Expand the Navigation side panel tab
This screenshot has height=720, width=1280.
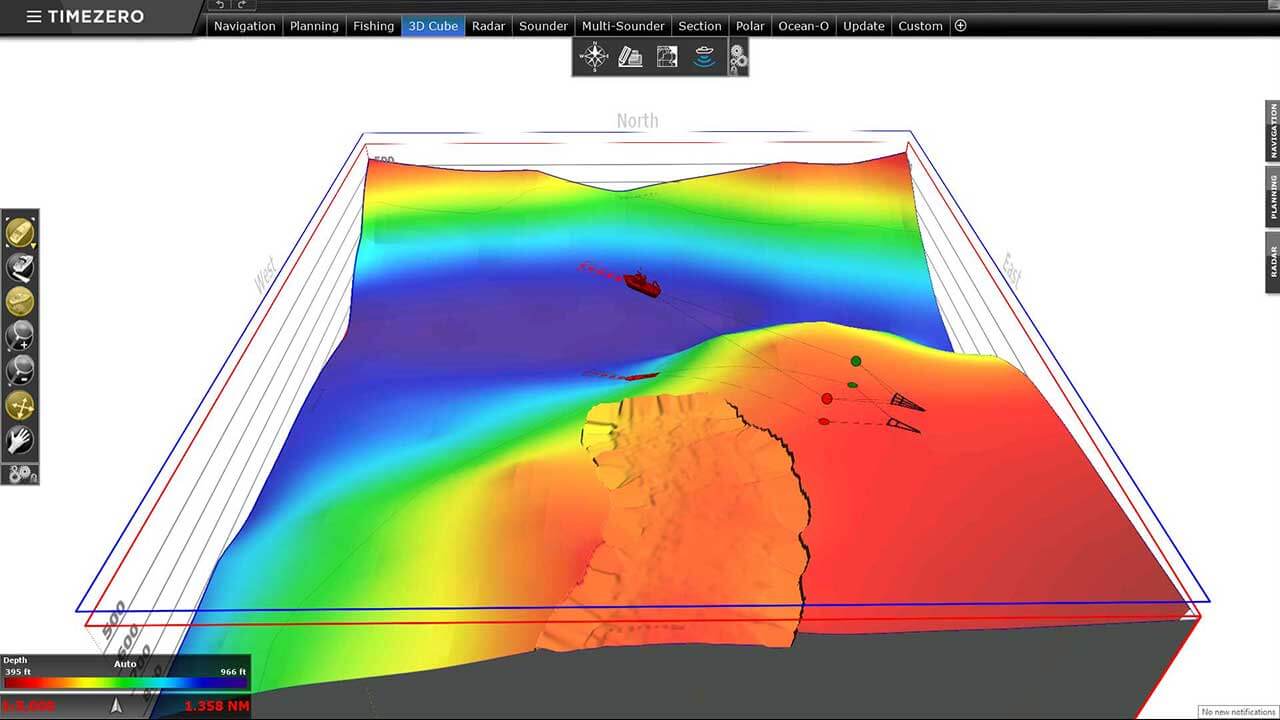[x=1272, y=131]
